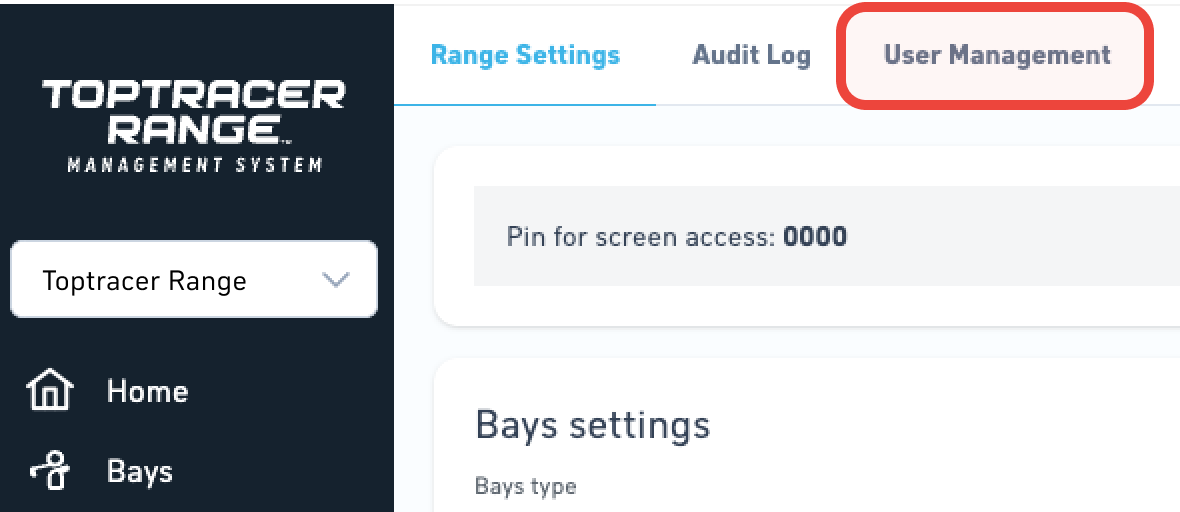Click the Bays golfer icon in sidebar

[x=50, y=472]
